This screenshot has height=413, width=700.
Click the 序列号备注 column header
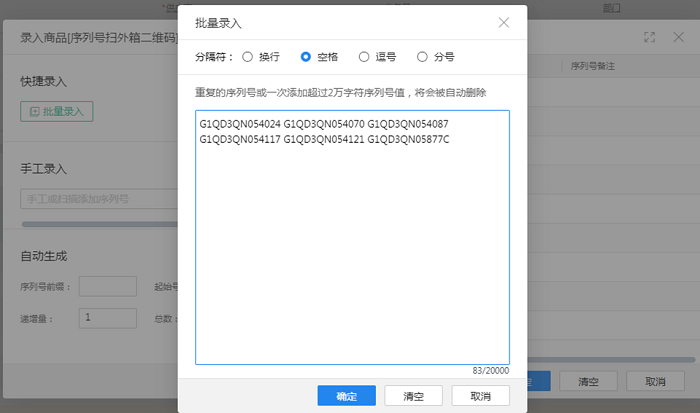(x=591, y=66)
